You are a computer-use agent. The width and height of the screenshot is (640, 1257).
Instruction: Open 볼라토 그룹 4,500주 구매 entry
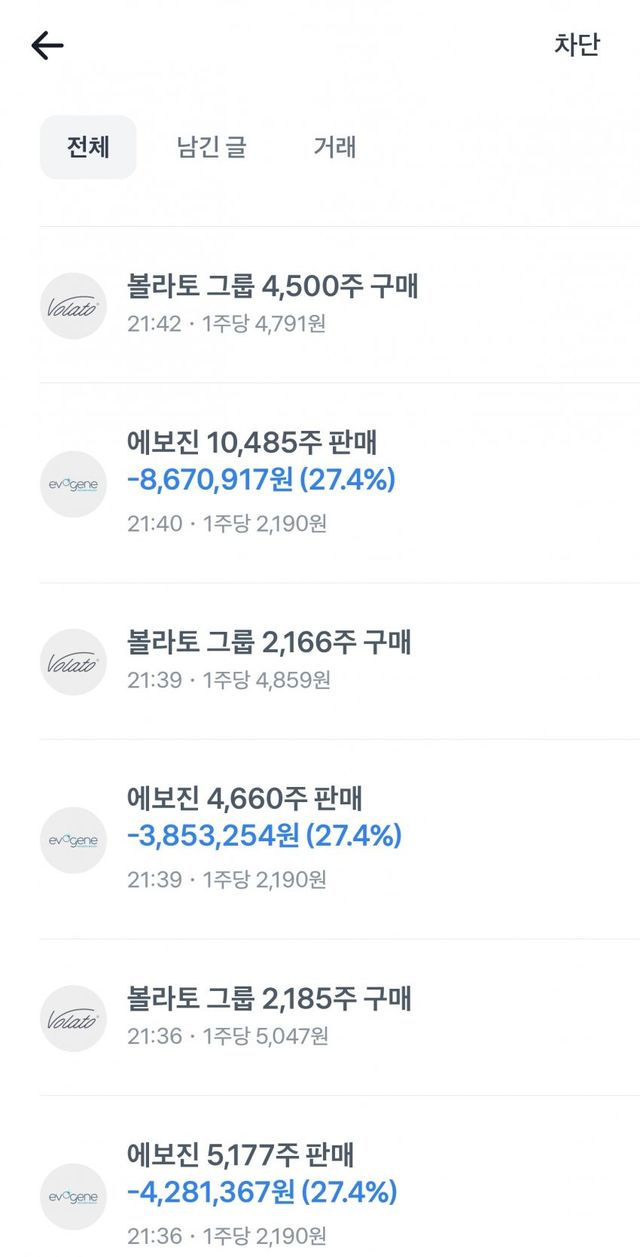coord(272,287)
